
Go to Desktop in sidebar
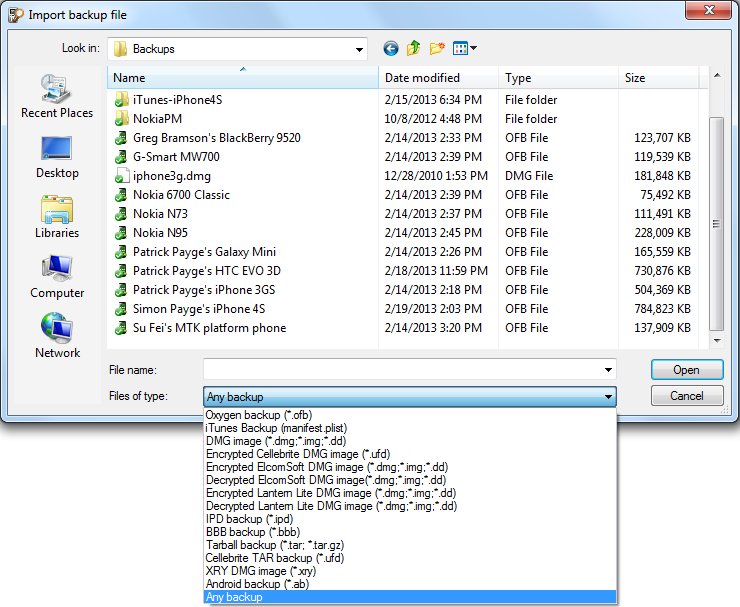coord(57,157)
